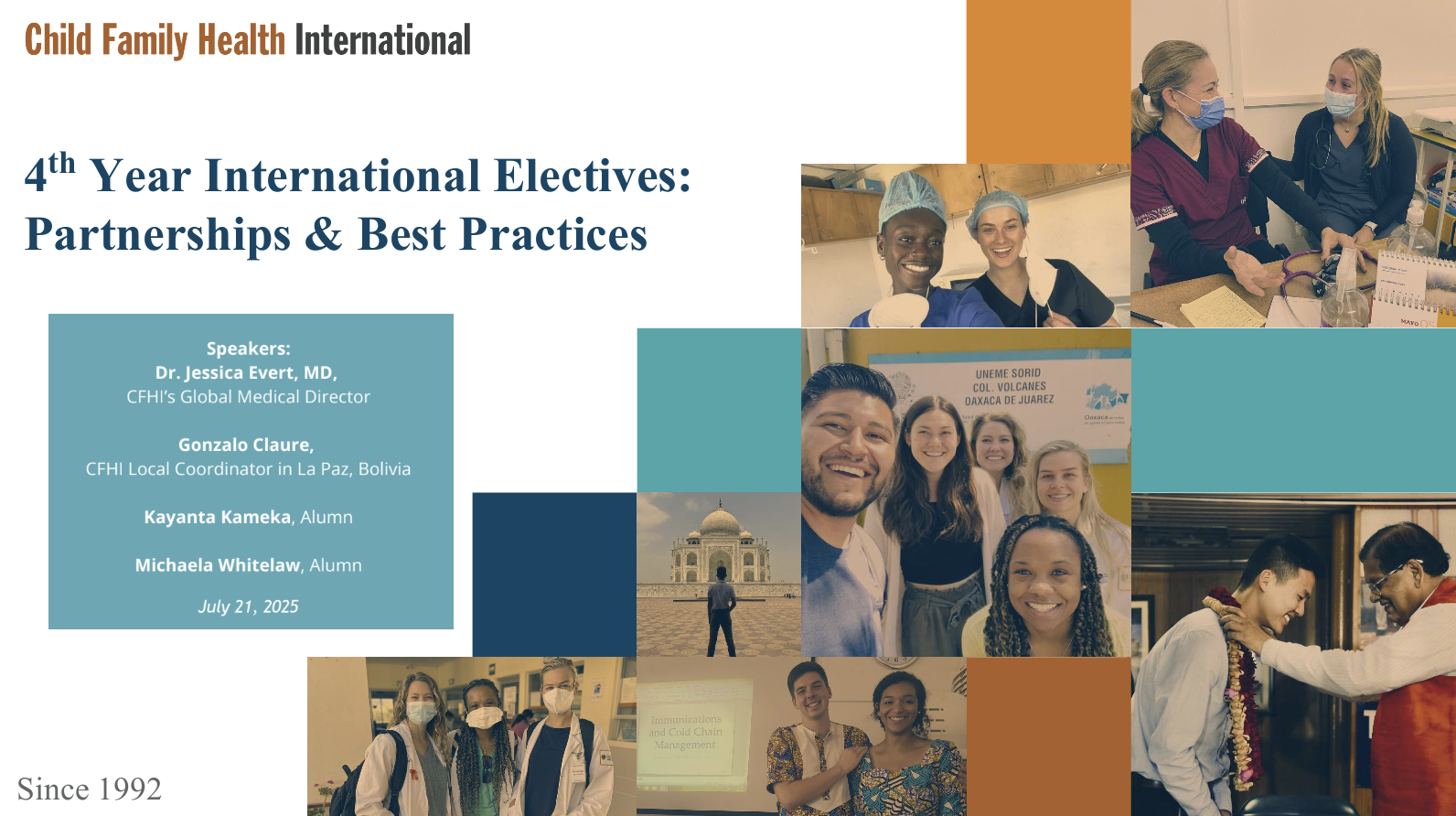
Task: Select the "Gonzalo Claure" speaker name
Action: point(246,445)
